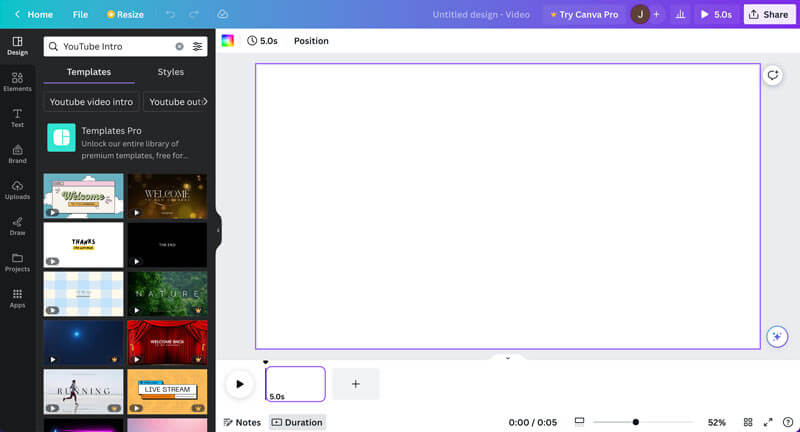Choose the red curtain Welcome Back template
Viewport: 800px width, 432px height.
[x=167, y=343]
